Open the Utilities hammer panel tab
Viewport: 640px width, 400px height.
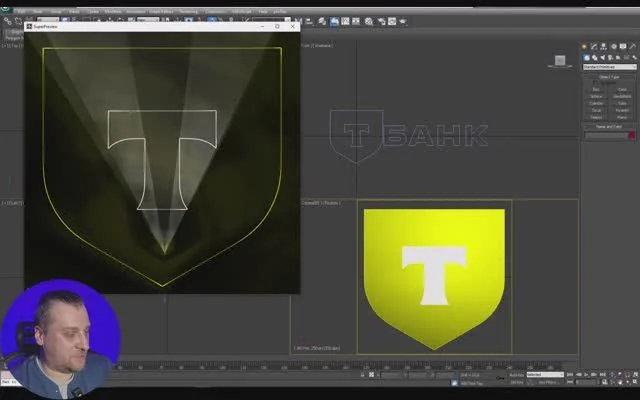coord(633,47)
